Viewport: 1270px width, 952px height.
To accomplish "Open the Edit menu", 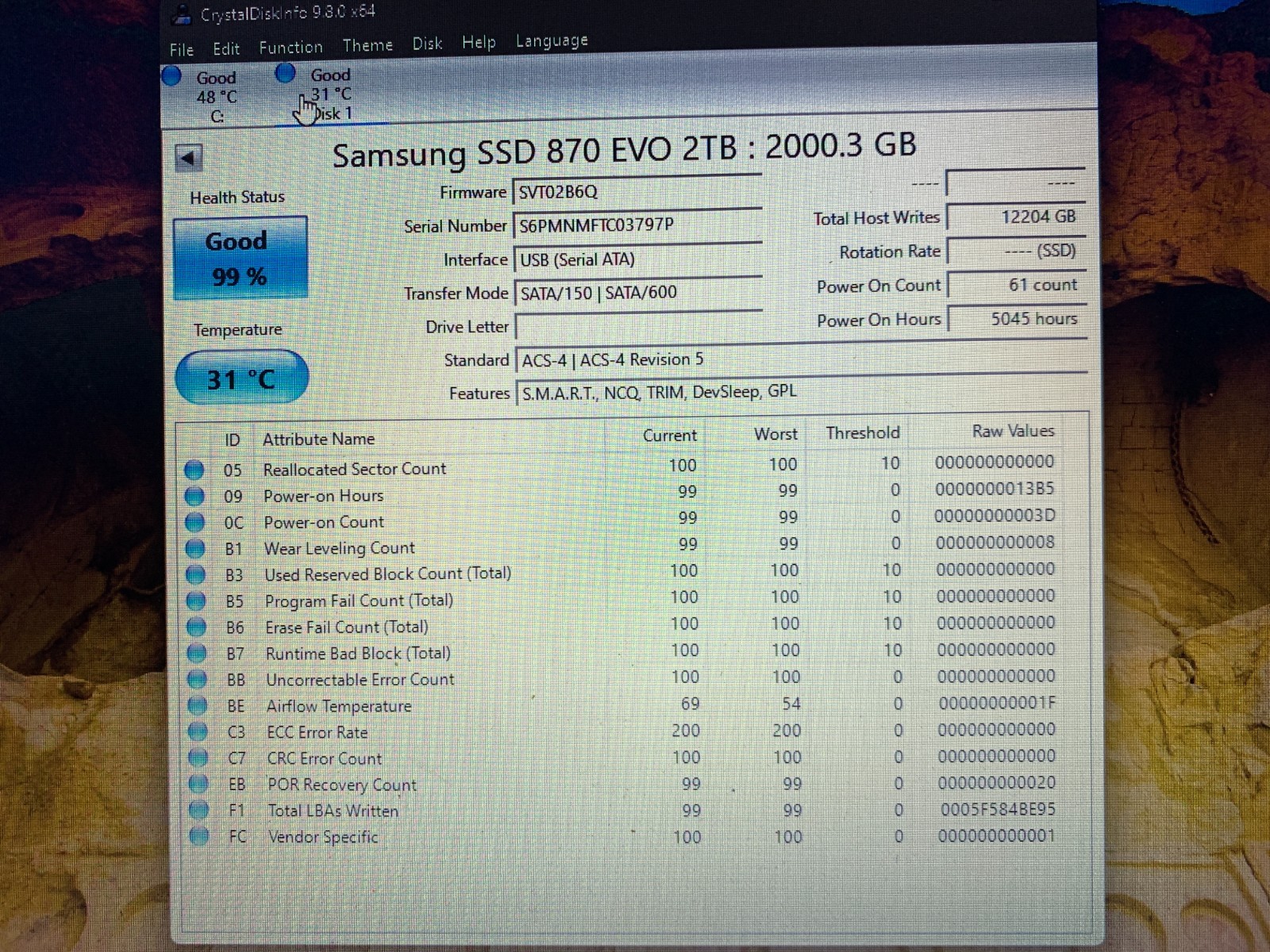I will pyautogui.click(x=226, y=48).
